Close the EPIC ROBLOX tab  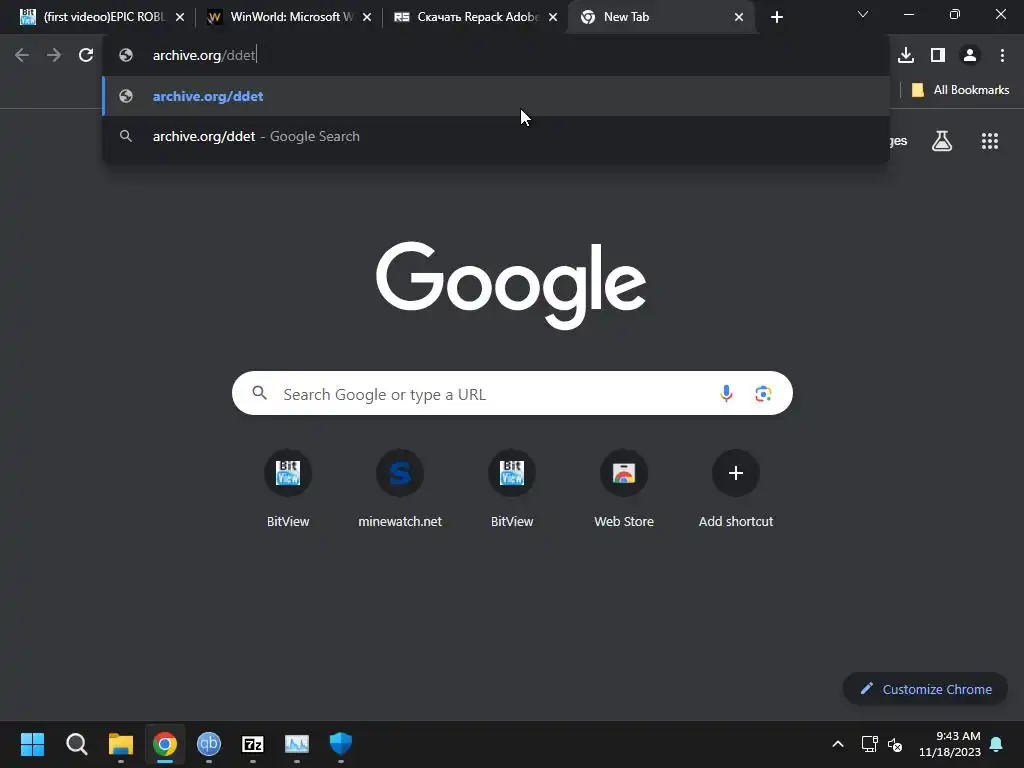[180, 17]
